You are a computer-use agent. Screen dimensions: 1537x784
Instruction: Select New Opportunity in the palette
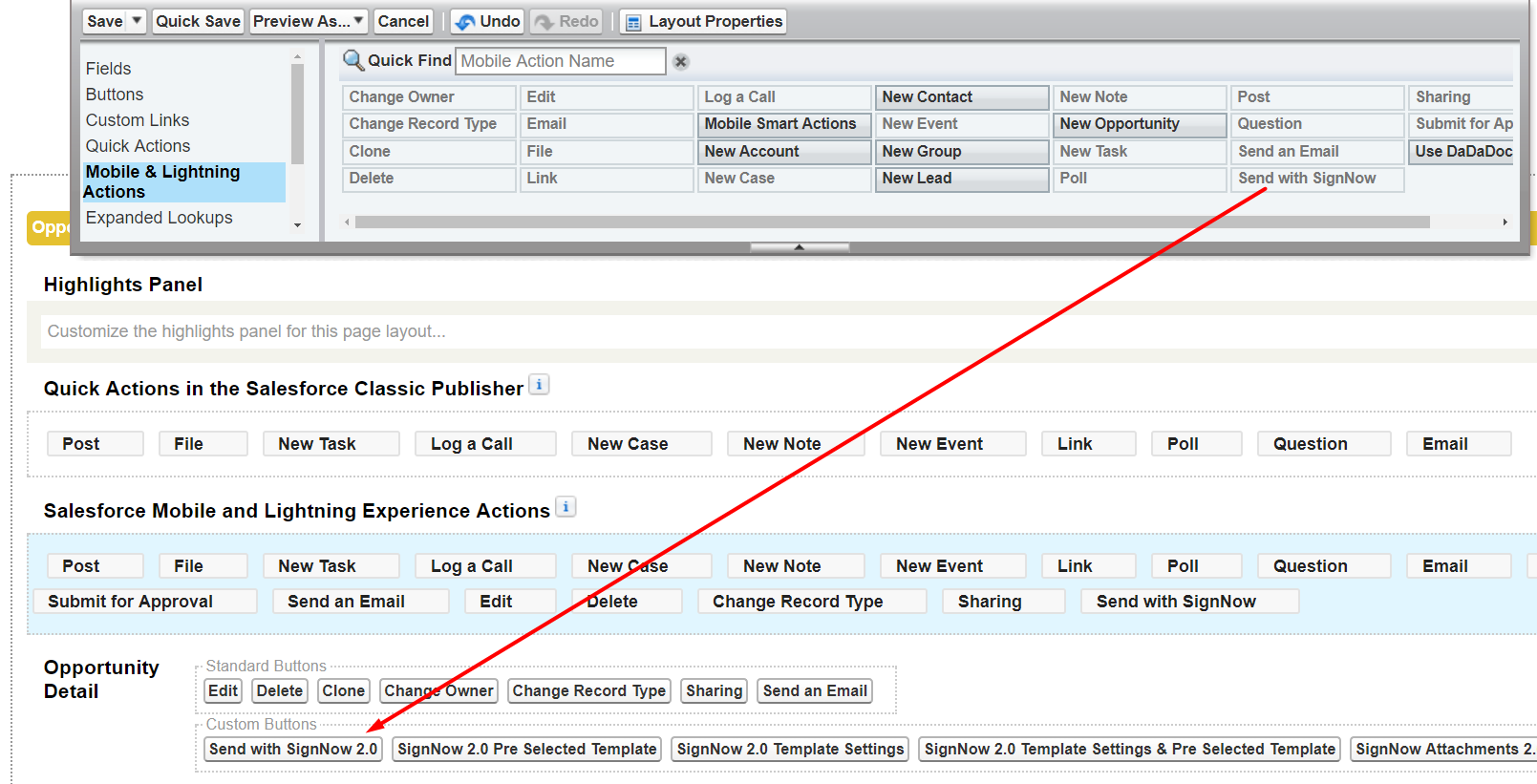(1140, 124)
